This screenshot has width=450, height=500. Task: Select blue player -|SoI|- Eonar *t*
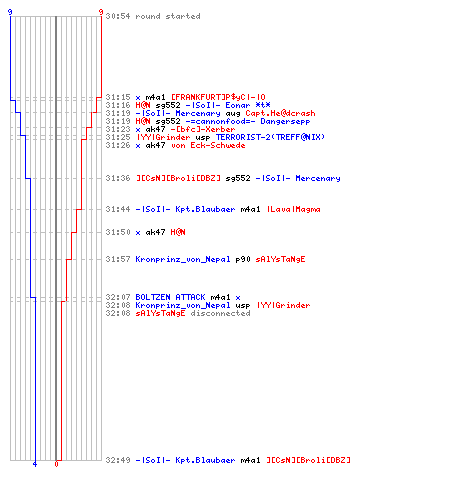228,105
